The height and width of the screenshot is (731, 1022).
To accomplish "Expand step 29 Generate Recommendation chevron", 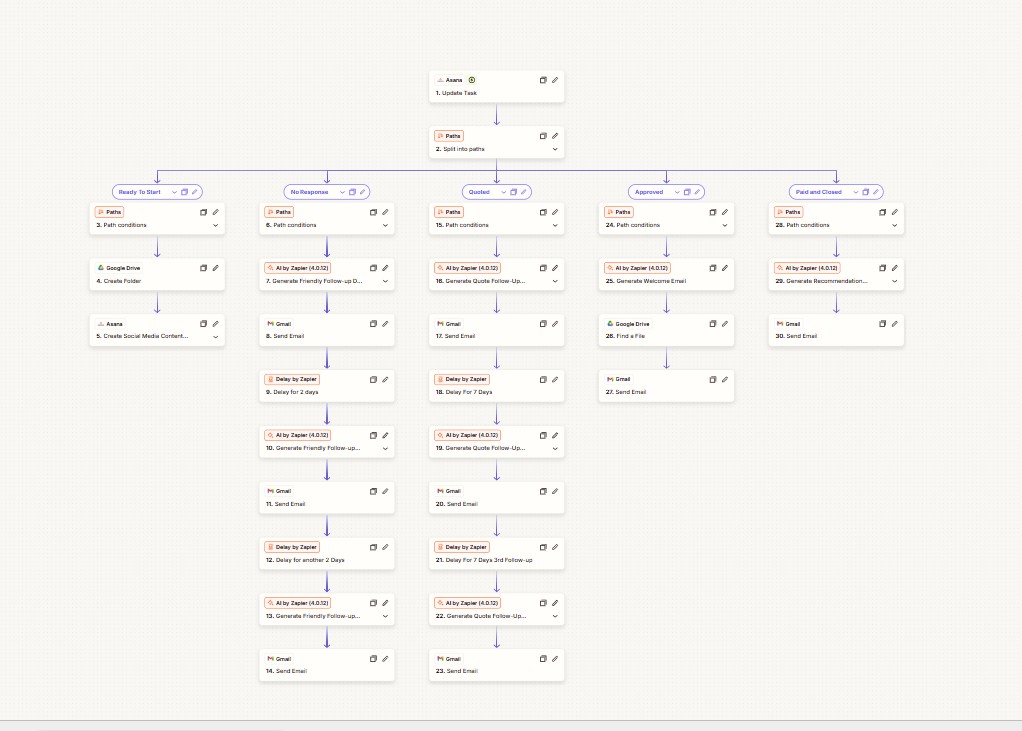I will [895, 281].
